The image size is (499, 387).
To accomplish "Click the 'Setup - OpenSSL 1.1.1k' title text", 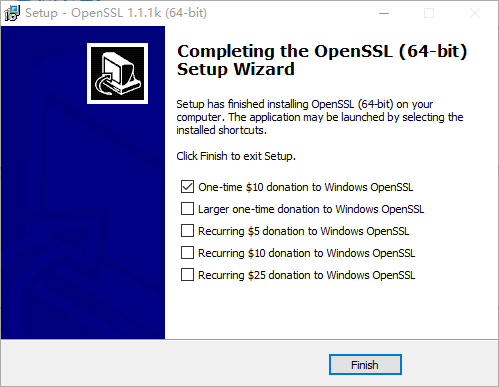I will [x=116, y=13].
